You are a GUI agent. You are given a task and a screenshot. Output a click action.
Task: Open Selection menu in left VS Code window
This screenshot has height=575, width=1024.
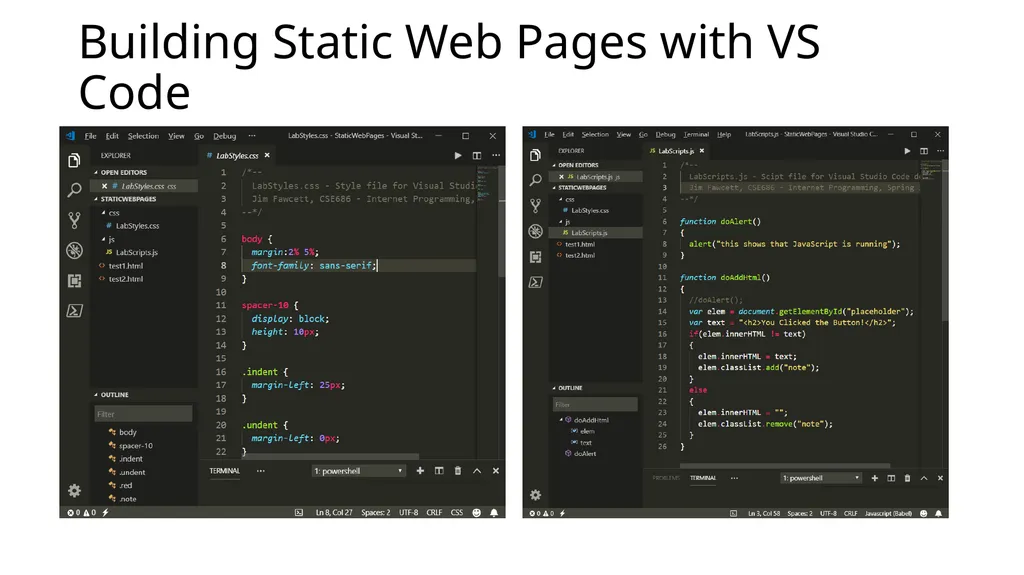pos(143,136)
